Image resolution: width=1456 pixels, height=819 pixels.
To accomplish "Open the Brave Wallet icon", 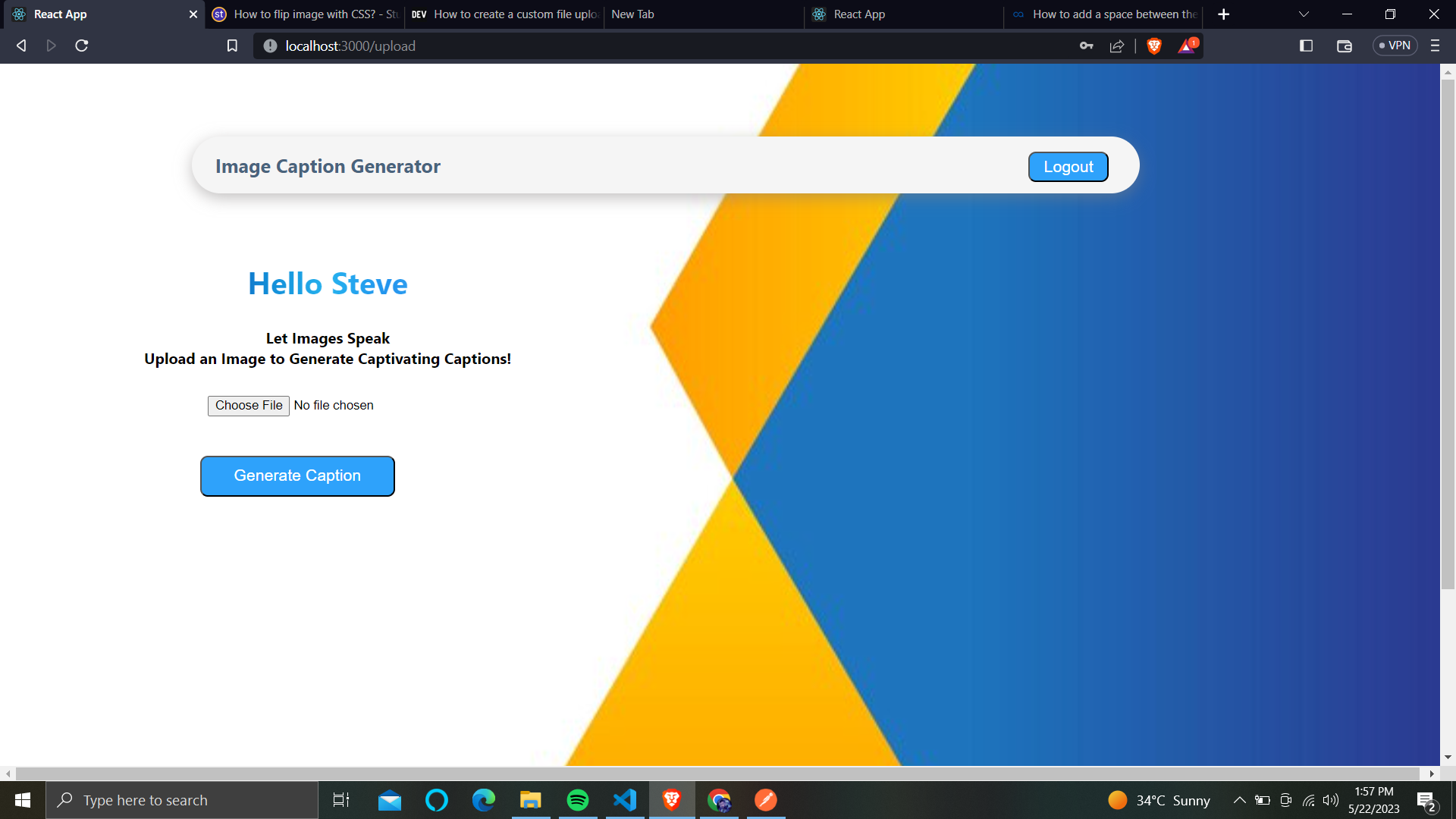I will click(x=1345, y=46).
